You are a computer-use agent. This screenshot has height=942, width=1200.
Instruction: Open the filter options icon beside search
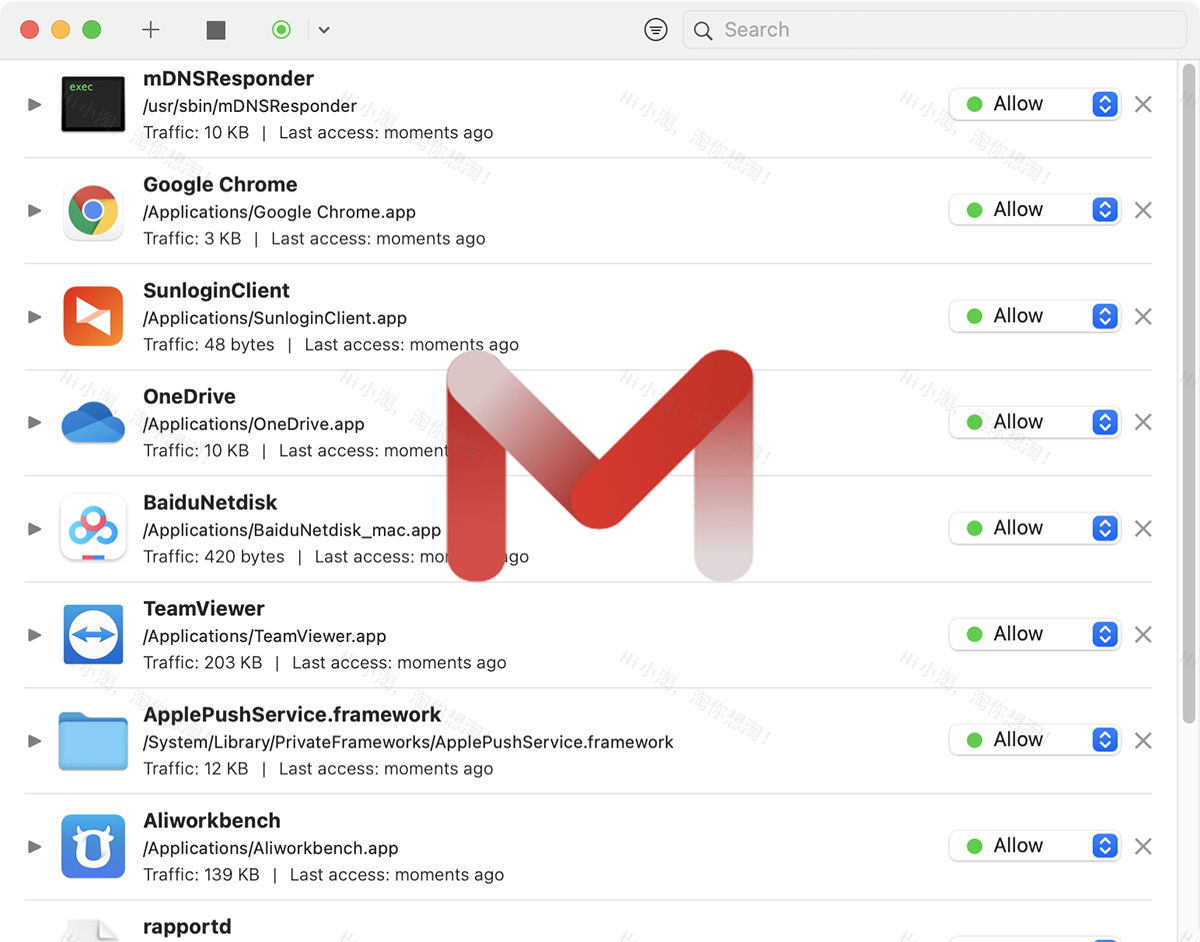[656, 29]
